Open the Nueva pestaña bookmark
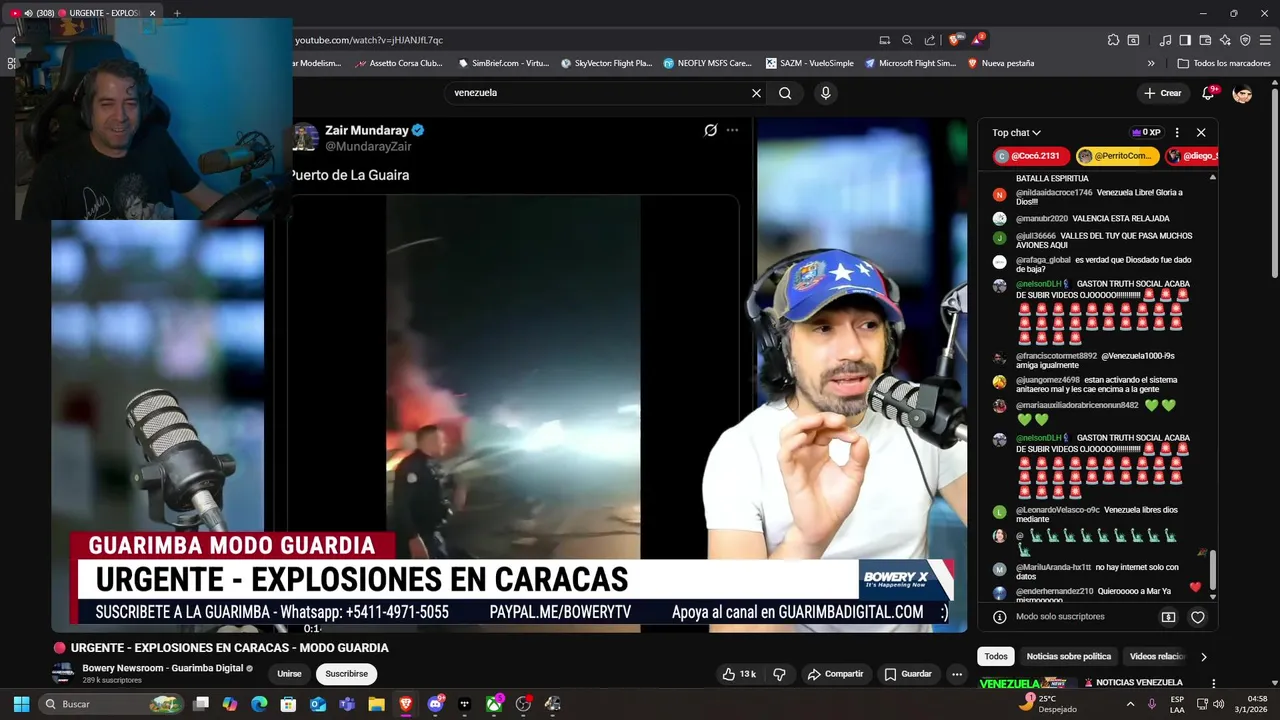 click(1001, 63)
